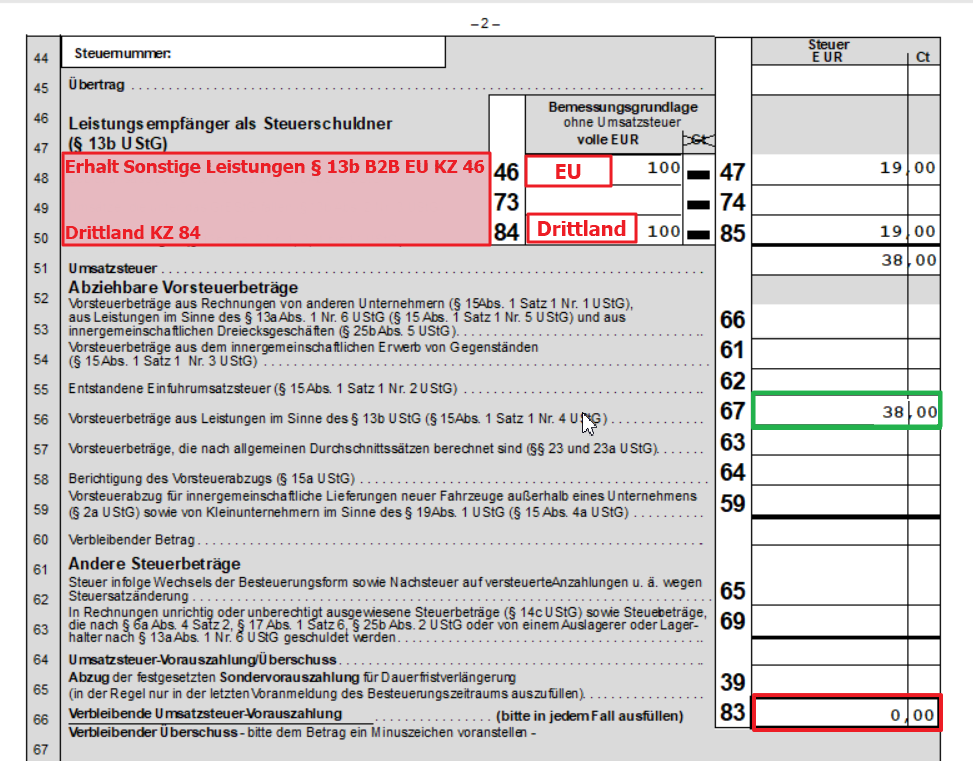Click the Kennzahl 69 tax field
The height and width of the screenshot is (761, 973).
click(x=845, y=621)
